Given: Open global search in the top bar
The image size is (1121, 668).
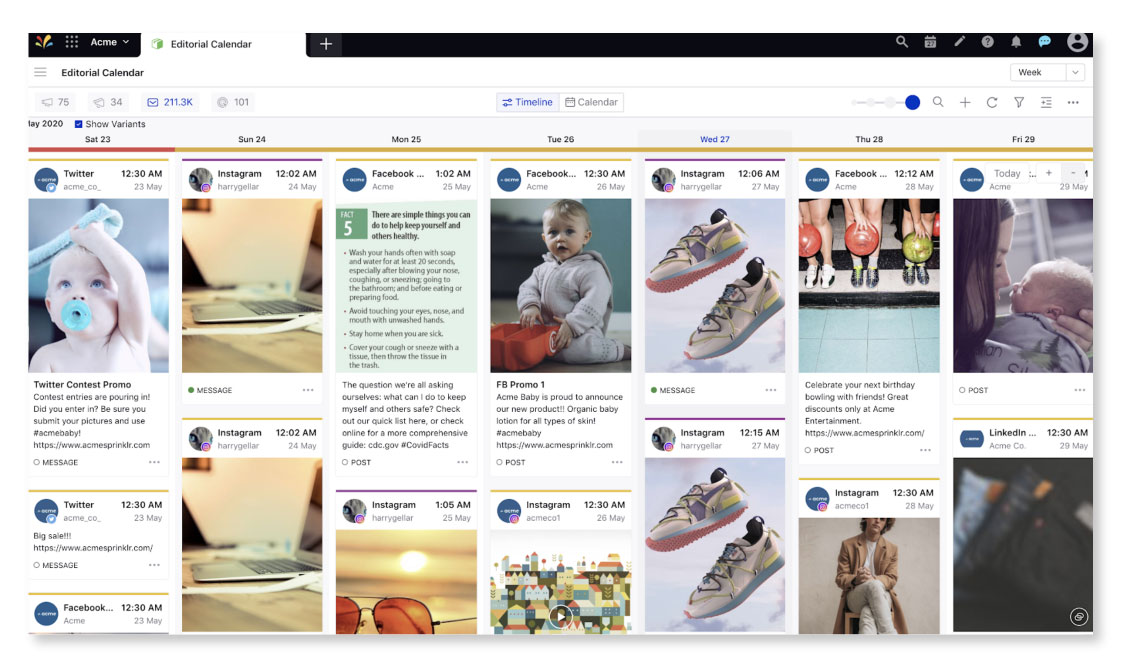Looking at the screenshot, I should coord(902,42).
